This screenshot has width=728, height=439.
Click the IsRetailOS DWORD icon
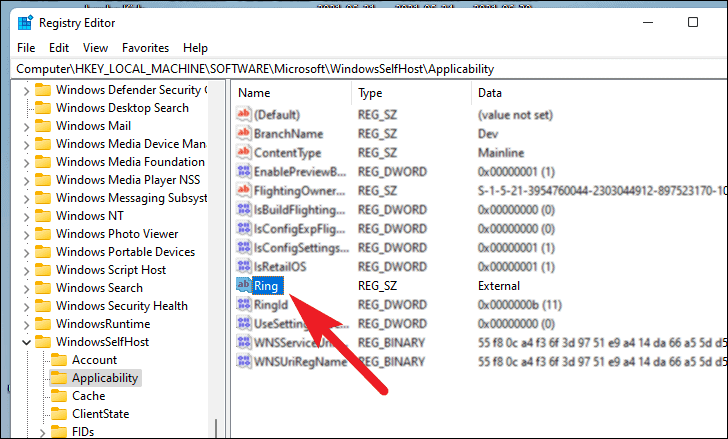[x=243, y=266]
